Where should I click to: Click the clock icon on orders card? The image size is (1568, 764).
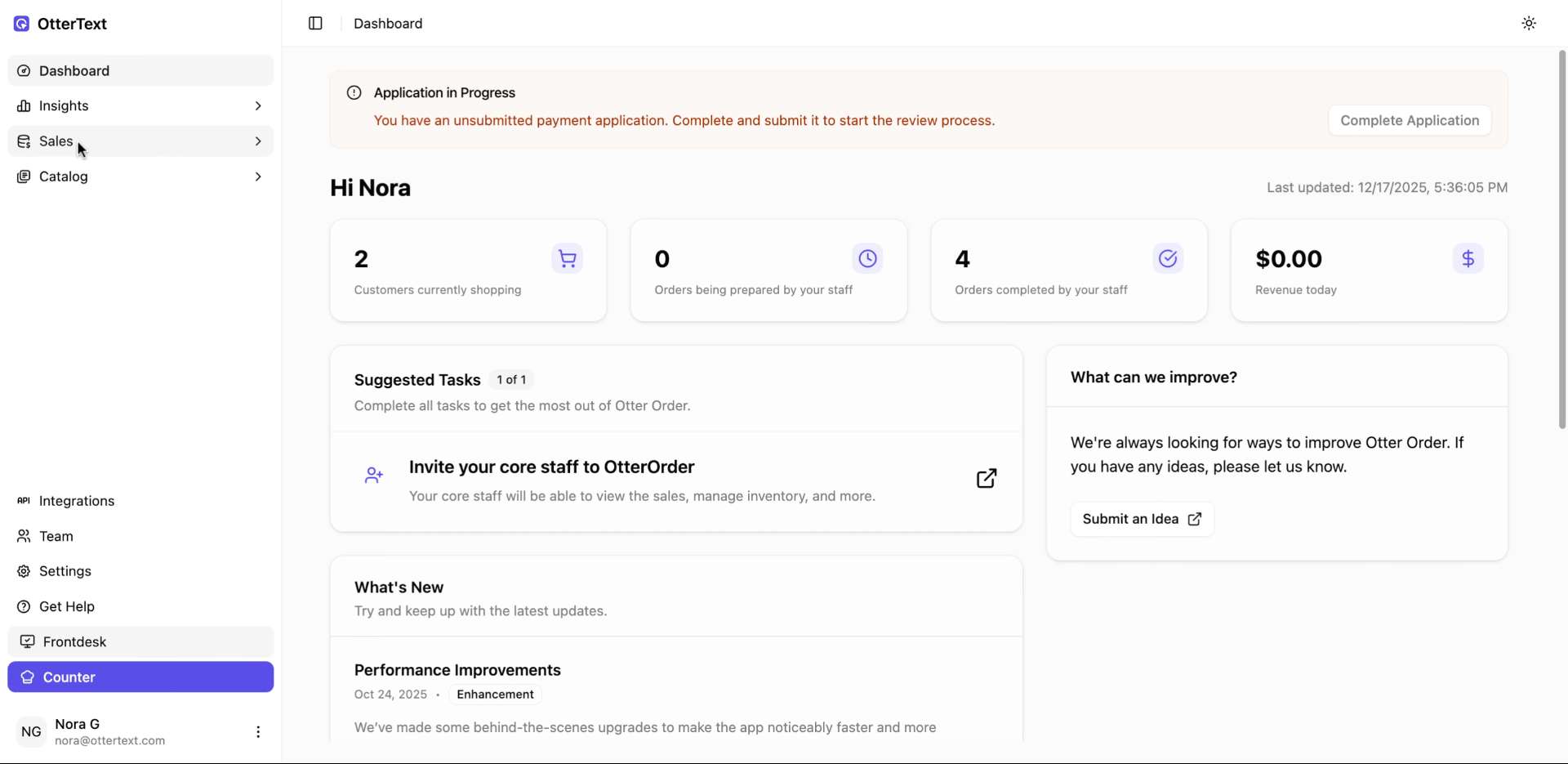[867, 259]
